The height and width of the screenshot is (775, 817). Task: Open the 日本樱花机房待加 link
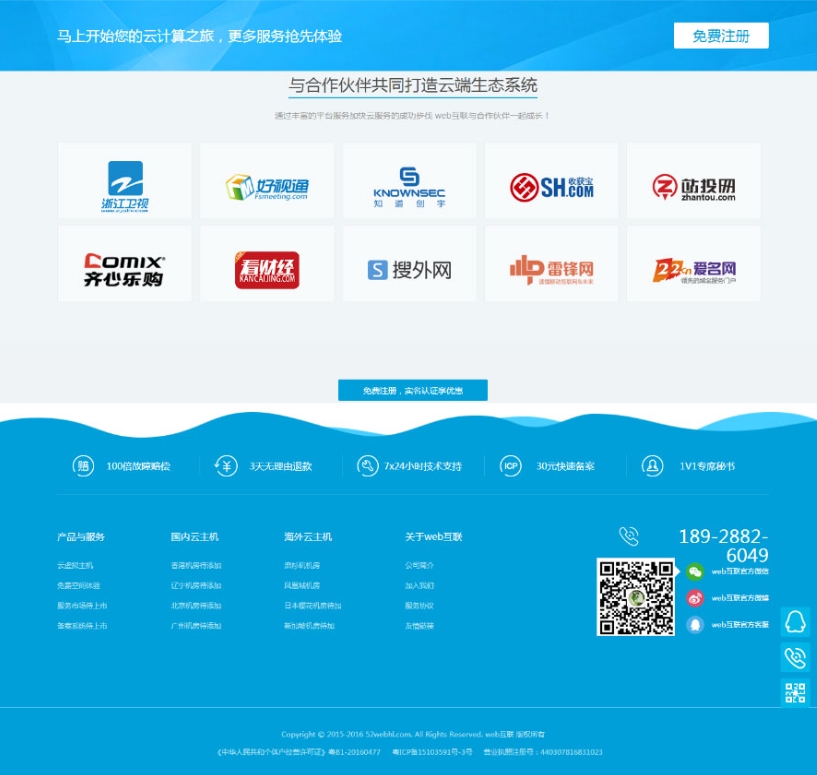[313, 606]
